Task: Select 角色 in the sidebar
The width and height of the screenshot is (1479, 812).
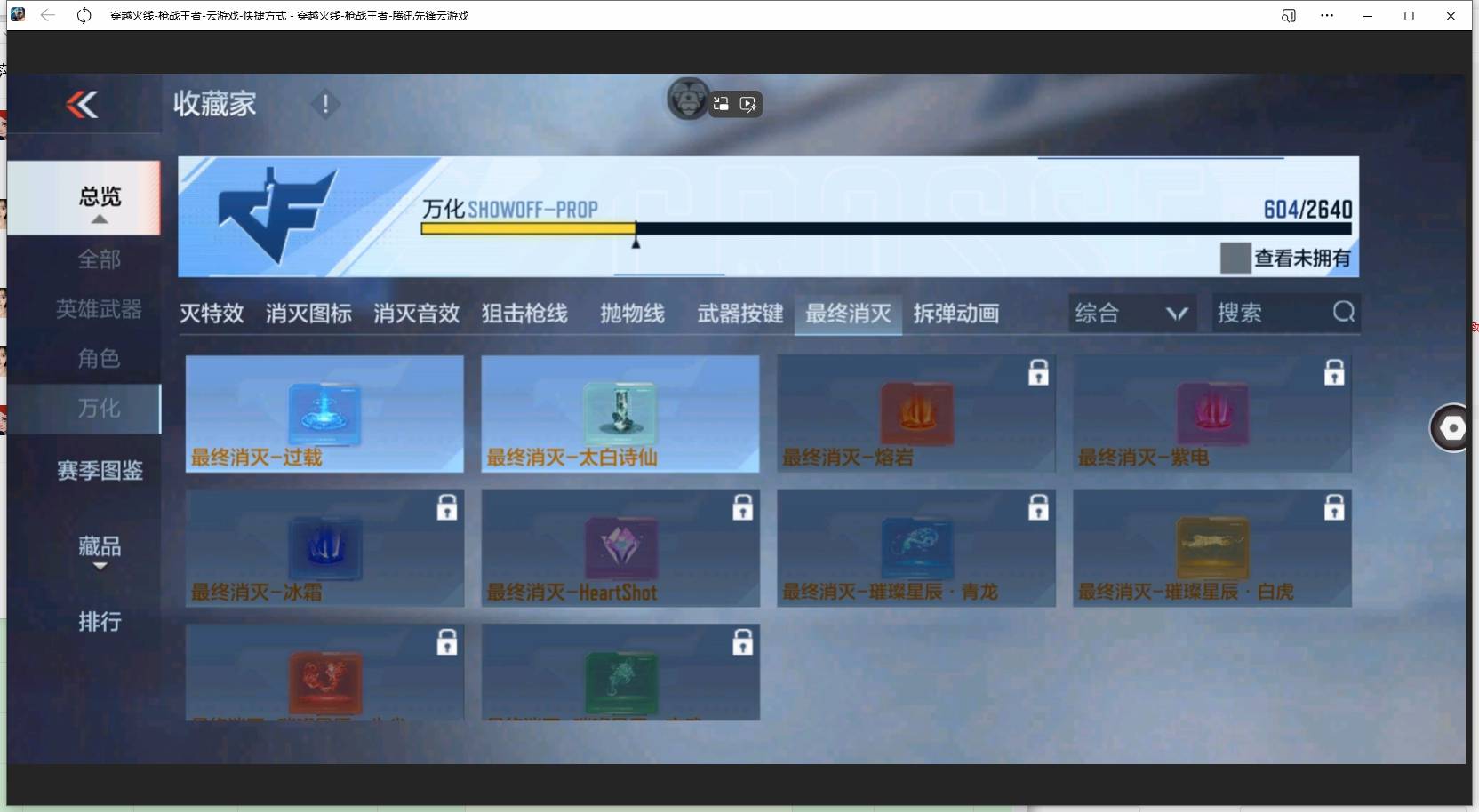Action: (99, 358)
